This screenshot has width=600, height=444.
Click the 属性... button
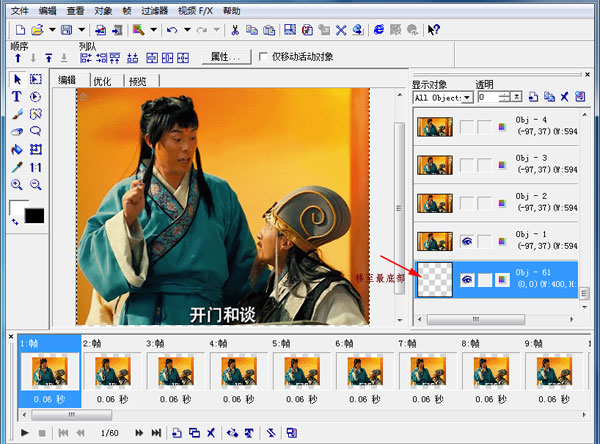(226, 57)
